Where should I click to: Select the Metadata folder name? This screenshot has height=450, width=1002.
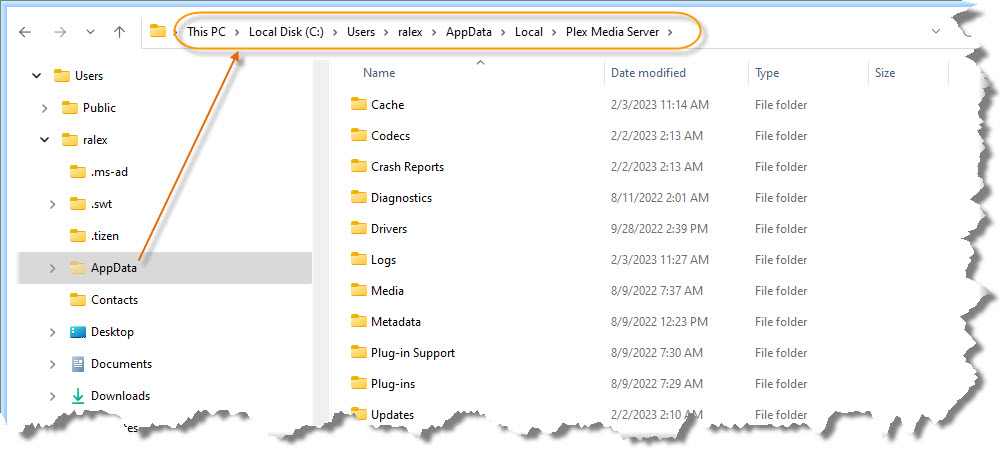(396, 322)
